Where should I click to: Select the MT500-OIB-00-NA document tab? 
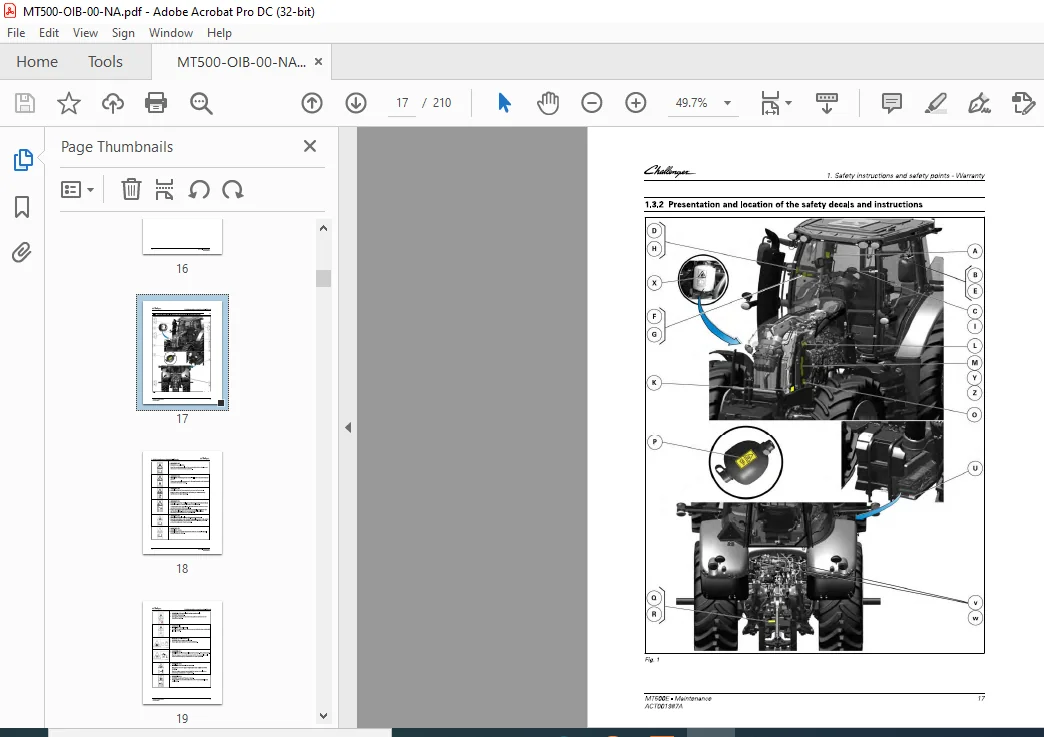coord(241,62)
